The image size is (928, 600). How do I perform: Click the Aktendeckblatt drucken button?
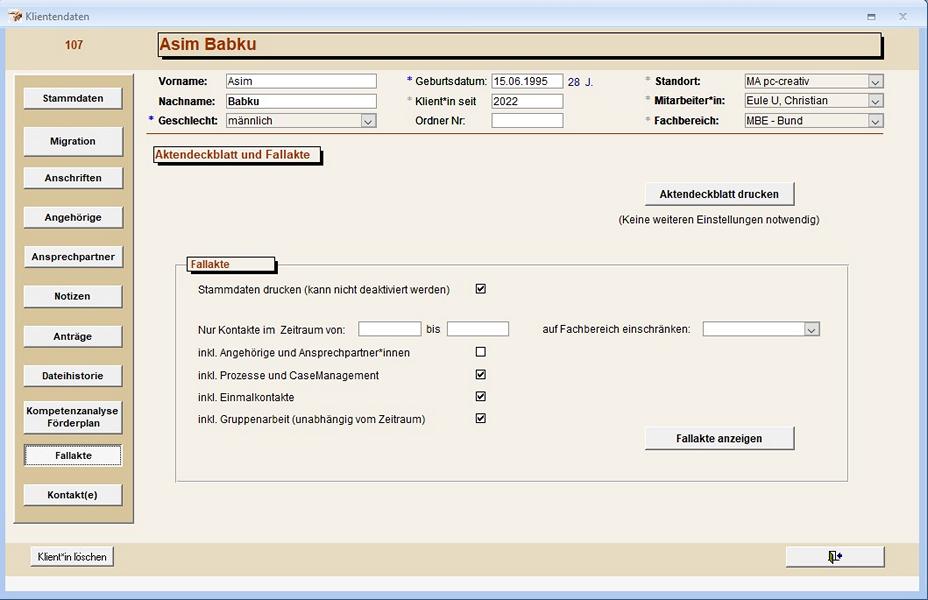720,193
